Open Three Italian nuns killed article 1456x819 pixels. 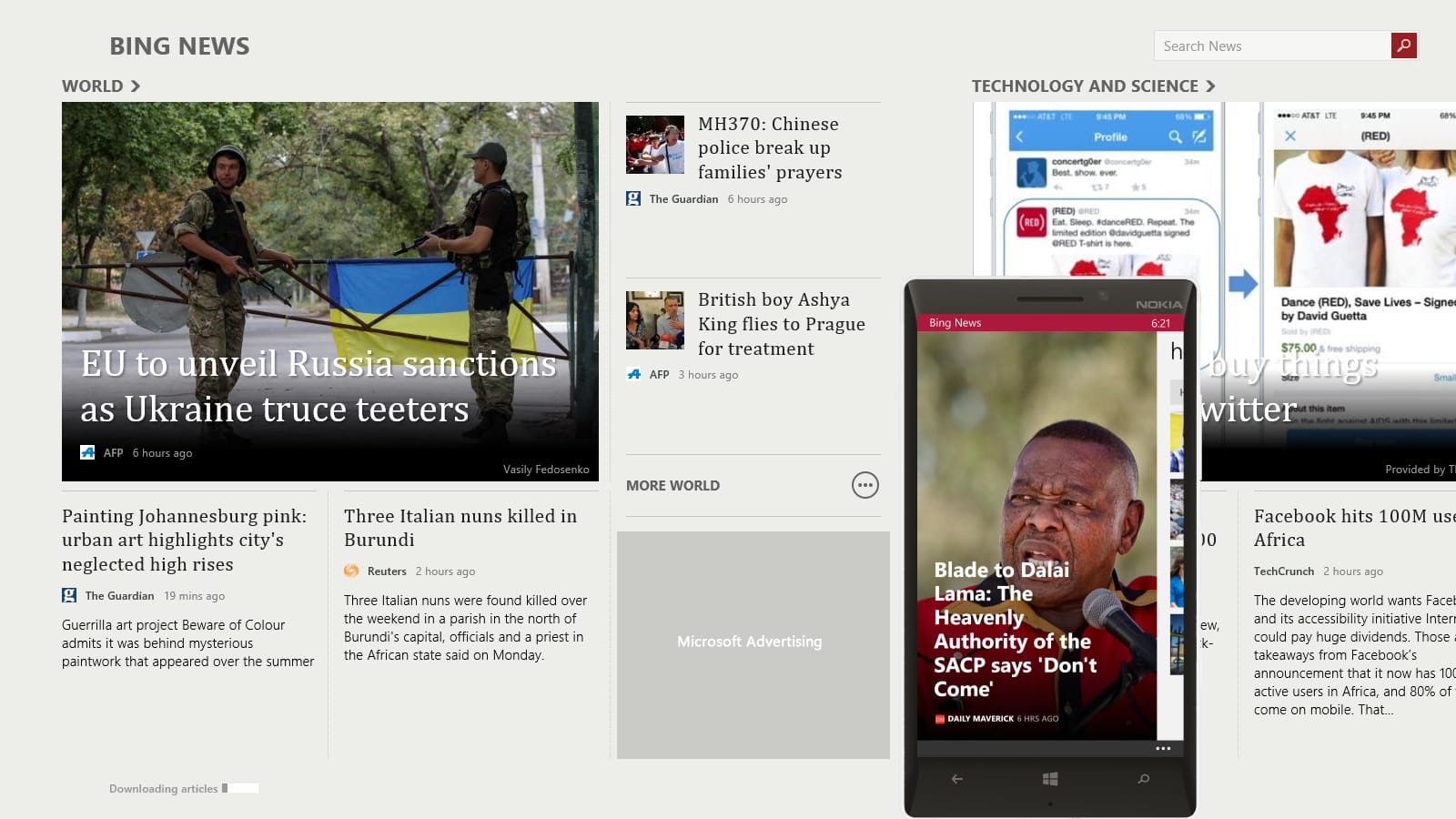(460, 528)
